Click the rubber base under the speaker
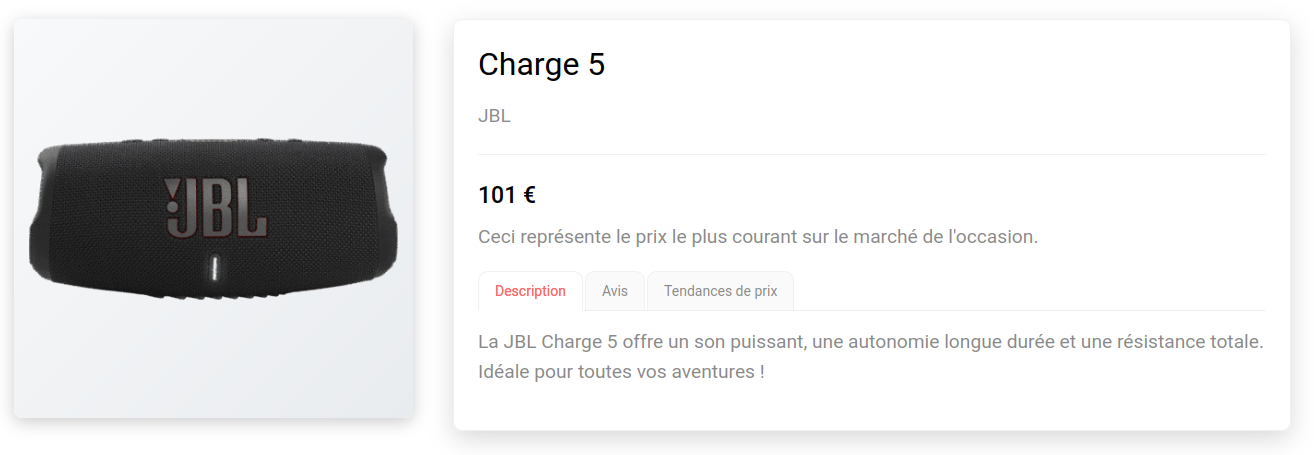 click(x=213, y=295)
